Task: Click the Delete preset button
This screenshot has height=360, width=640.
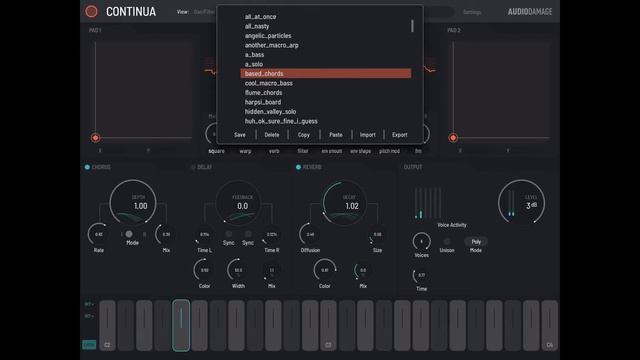Action: 272,135
